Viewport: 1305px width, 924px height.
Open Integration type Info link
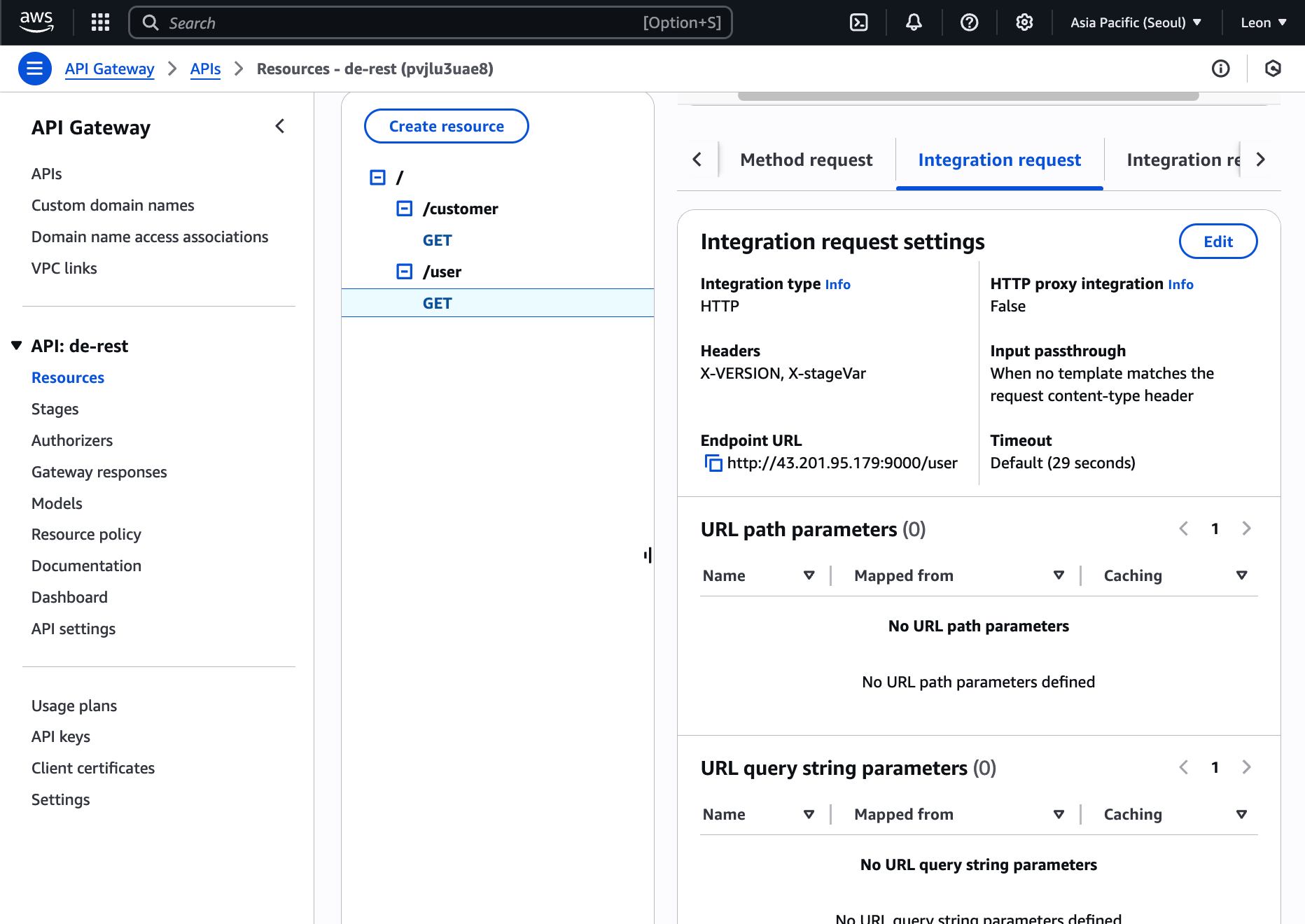pos(837,284)
